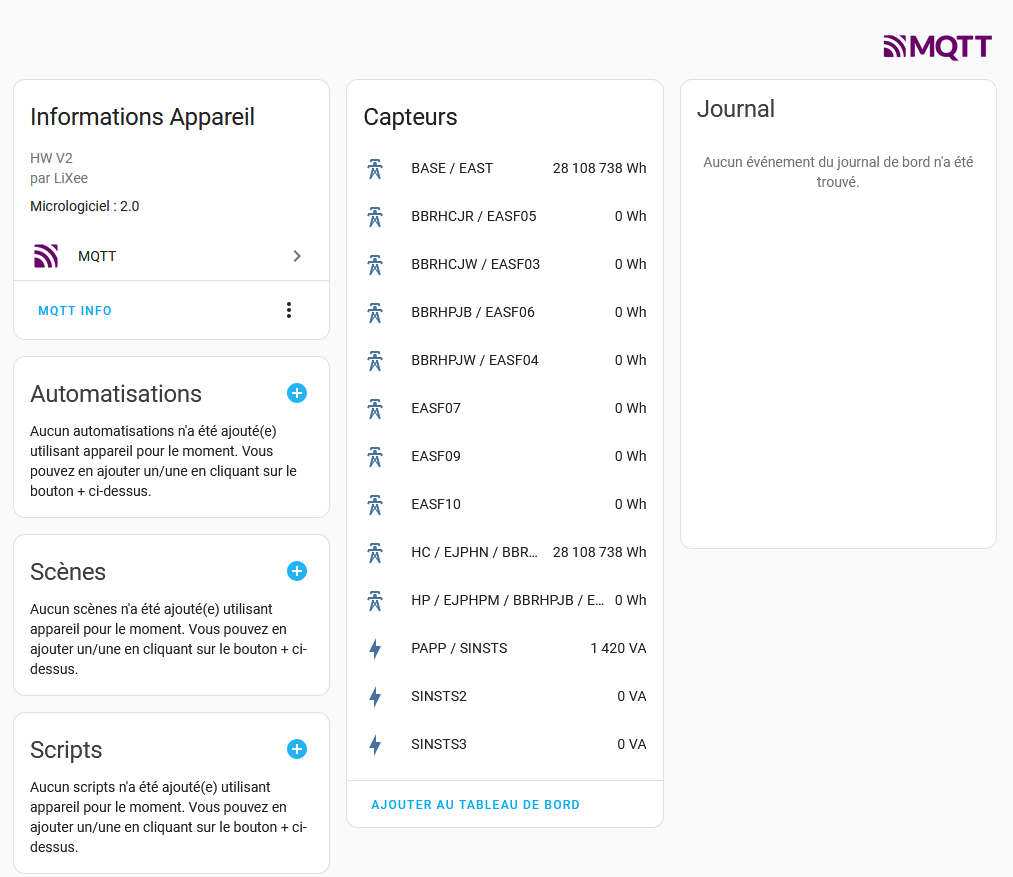1013x877 pixels.
Task: Open the three-dot menu beside MQTT INFO
Action: point(289,310)
